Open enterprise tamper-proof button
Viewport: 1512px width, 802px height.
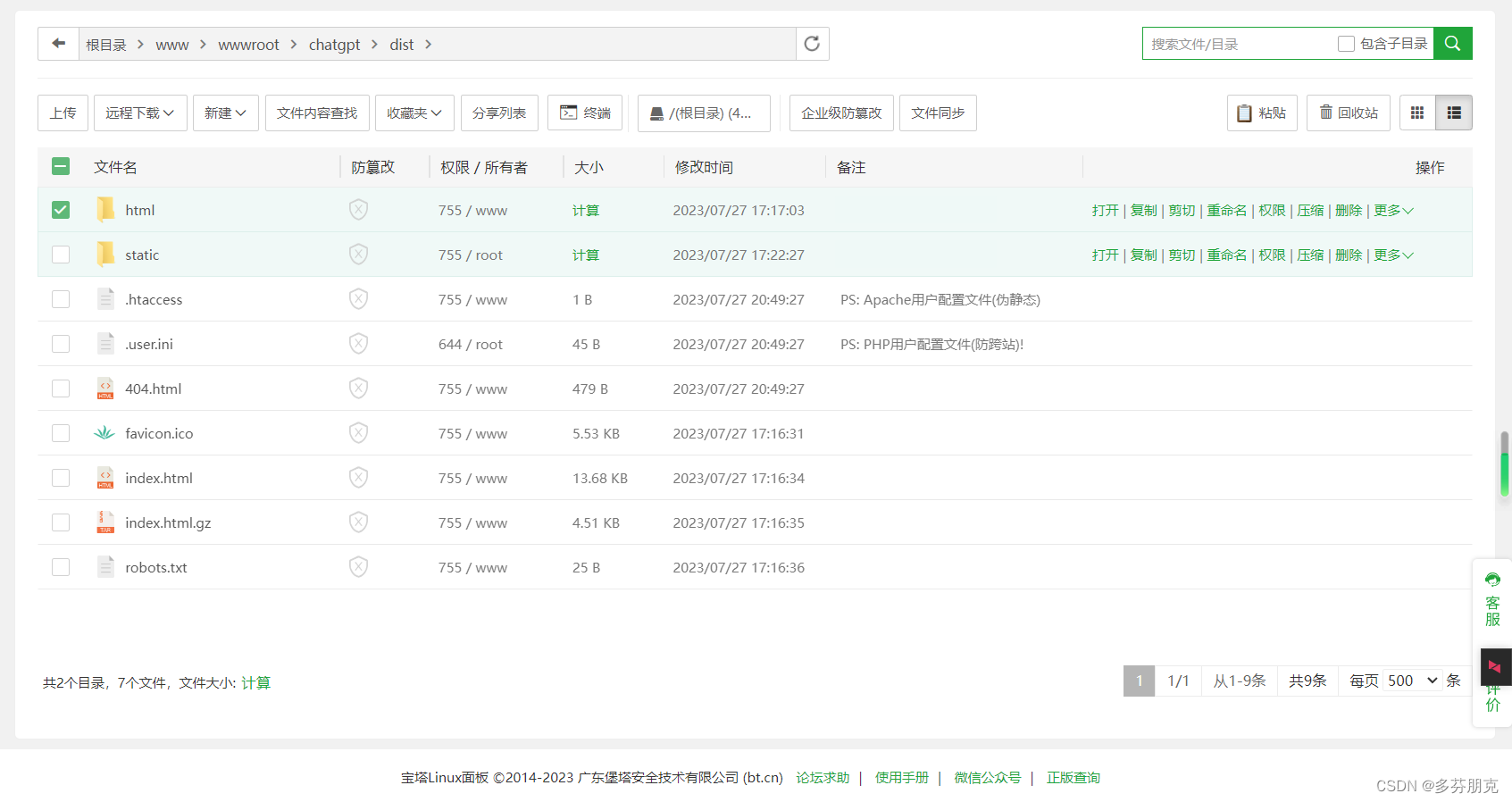(x=841, y=113)
